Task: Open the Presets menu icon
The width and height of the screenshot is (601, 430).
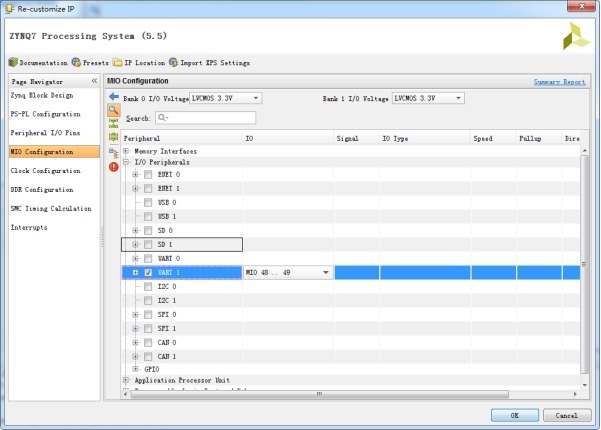Action: (x=76, y=62)
